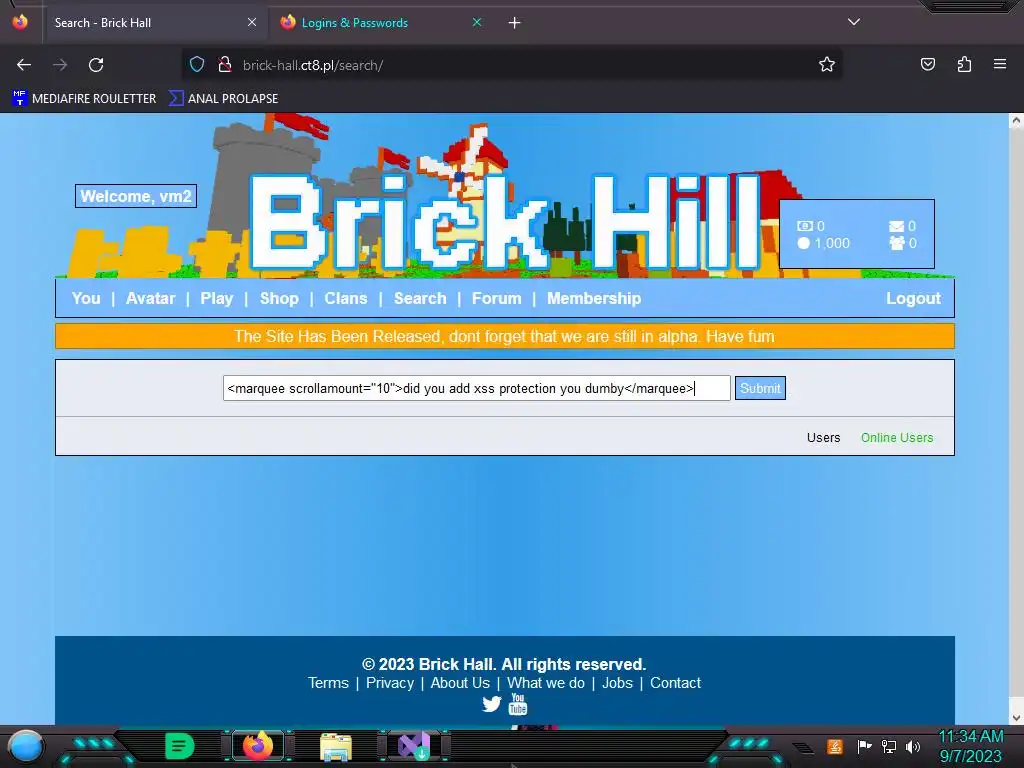Open the Avatar page
Screen dimensions: 1024x768
(x=151, y=298)
